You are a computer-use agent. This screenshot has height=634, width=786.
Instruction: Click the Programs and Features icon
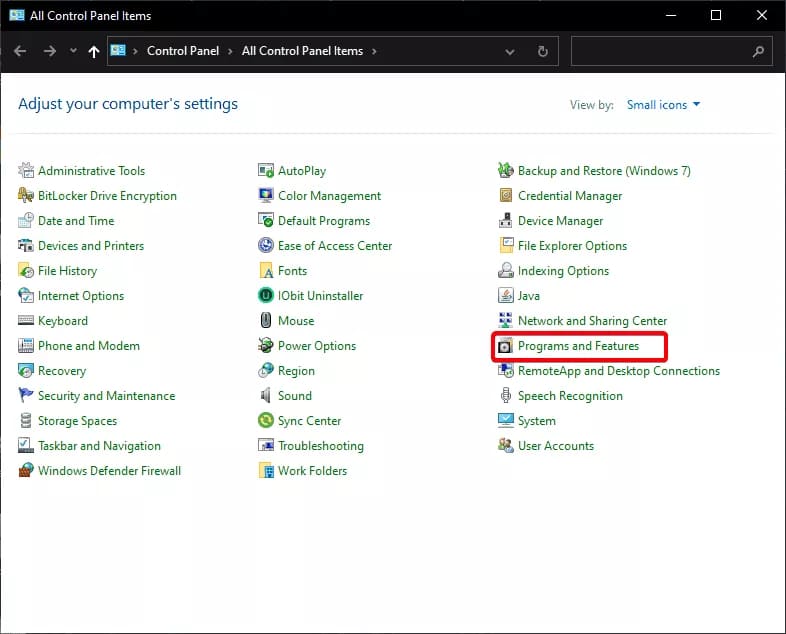506,346
